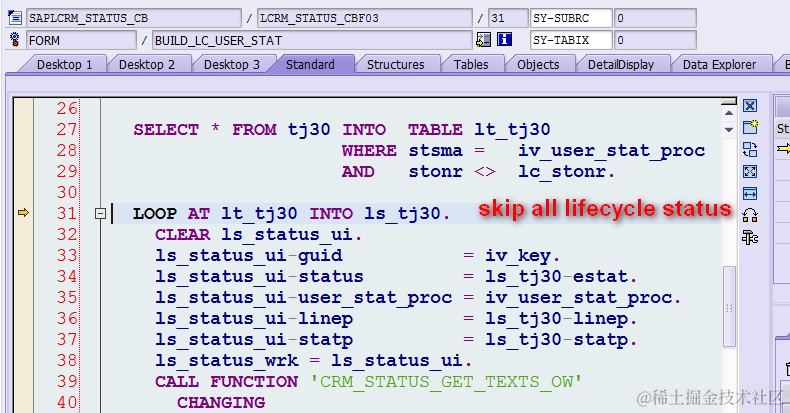This screenshot has height=413, width=790.
Task: Click the yellow execution arrow at line 31
Action: [23, 213]
